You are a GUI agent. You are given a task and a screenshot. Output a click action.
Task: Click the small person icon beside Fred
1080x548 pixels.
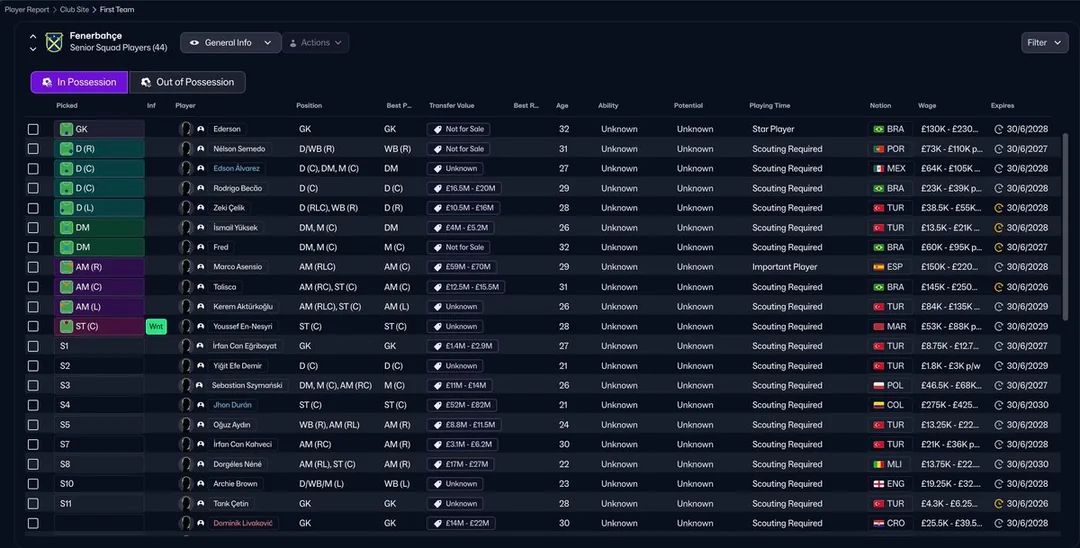tap(200, 247)
